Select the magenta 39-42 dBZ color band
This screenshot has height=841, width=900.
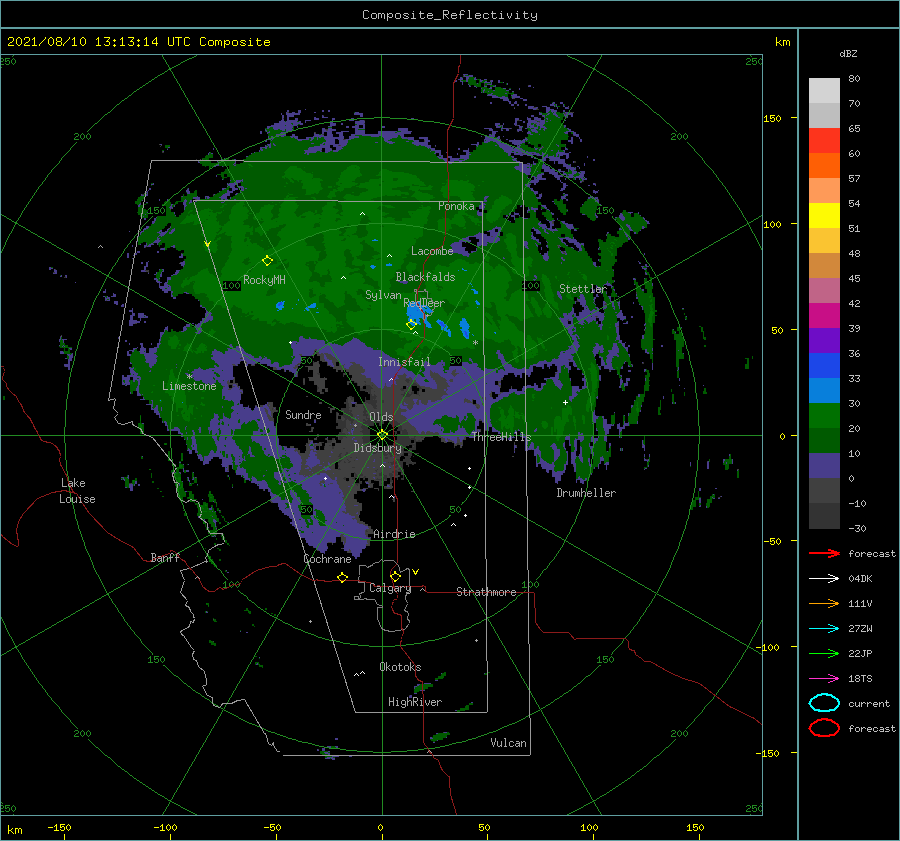click(x=824, y=316)
